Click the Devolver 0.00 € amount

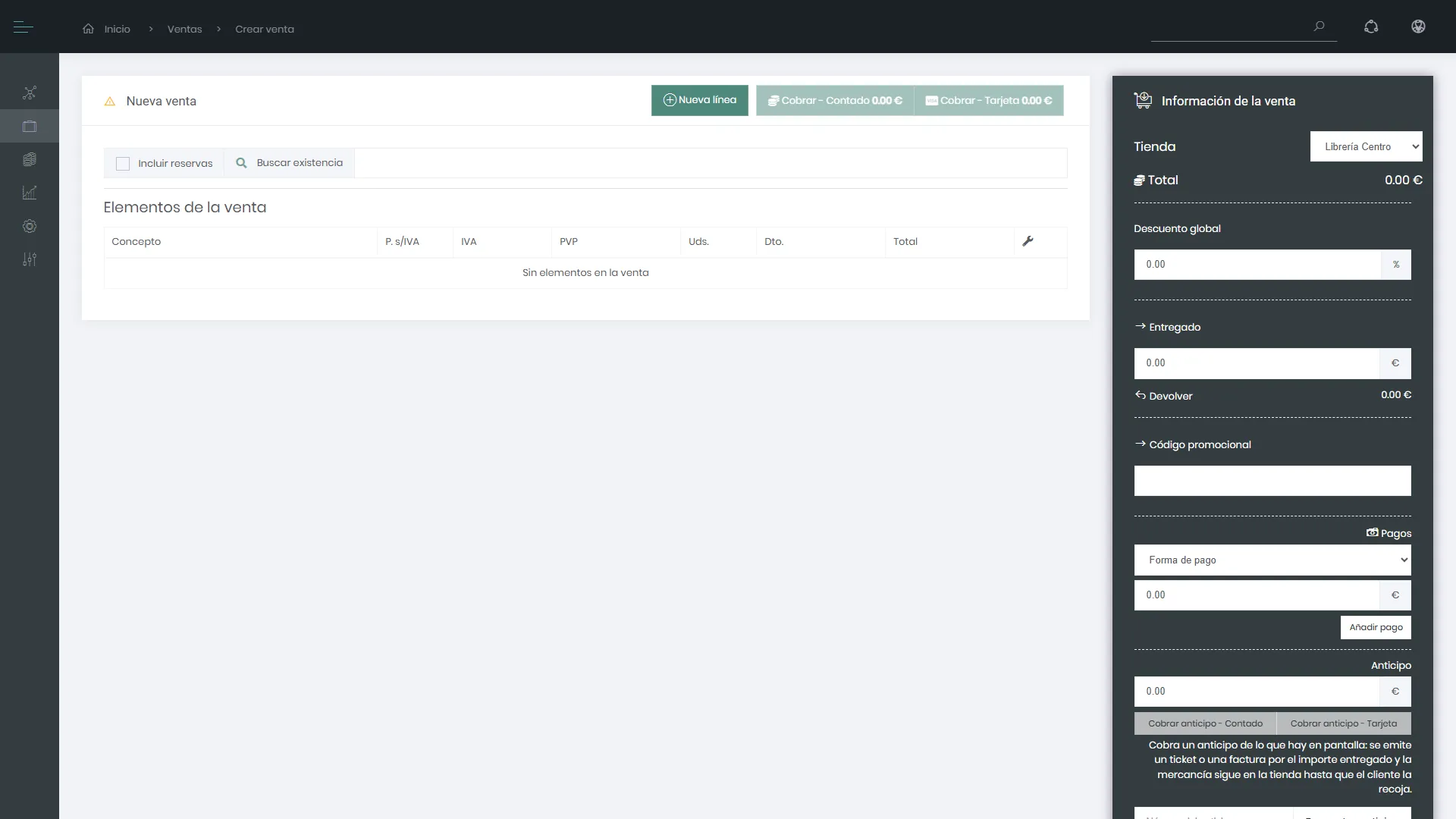click(x=1396, y=395)
